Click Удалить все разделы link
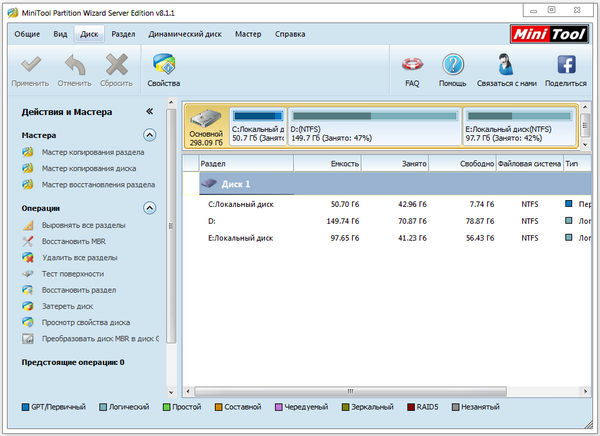 pyautogui.click(x=80, y=258)
